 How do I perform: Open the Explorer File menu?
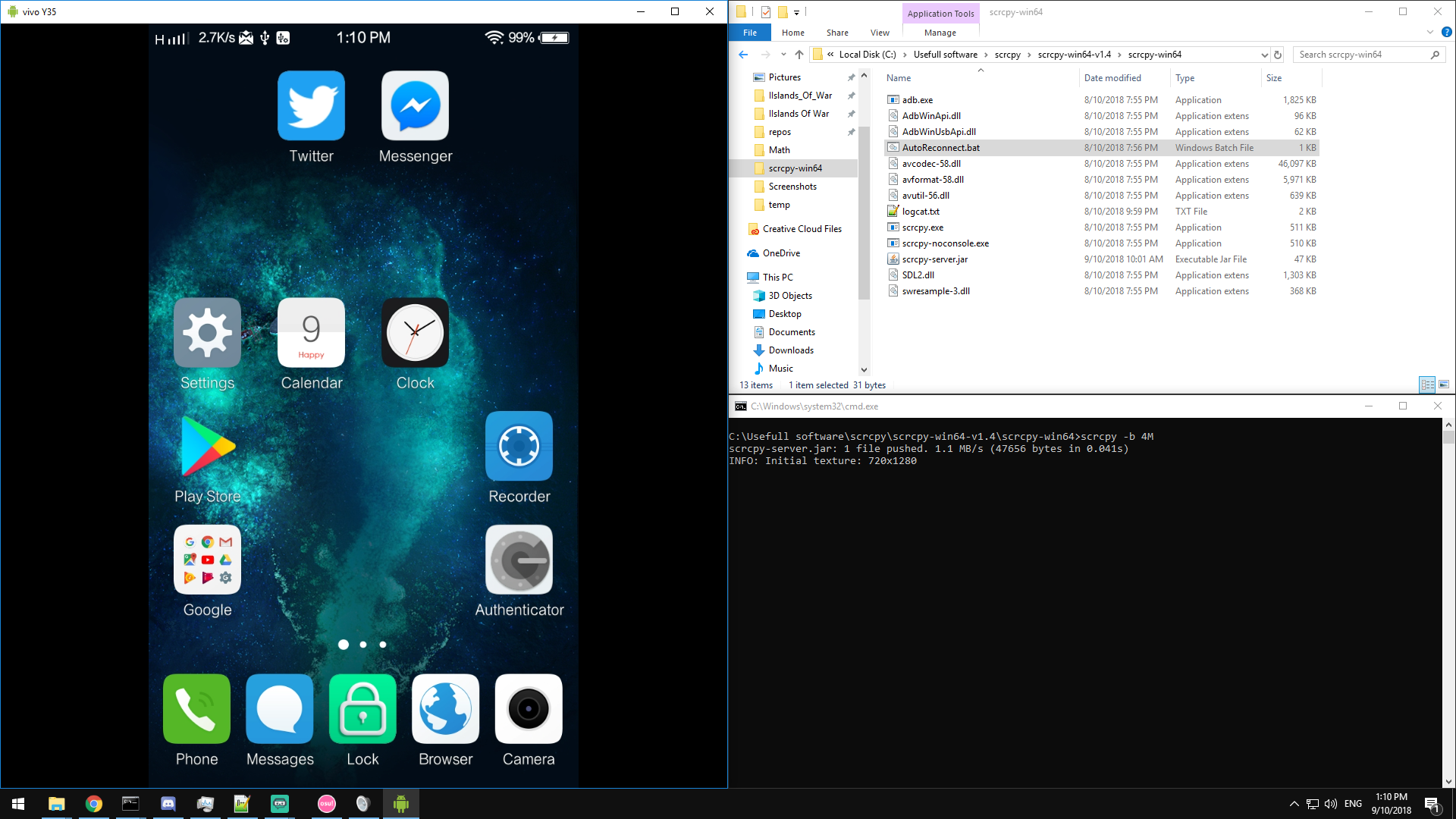pos(750,33)
